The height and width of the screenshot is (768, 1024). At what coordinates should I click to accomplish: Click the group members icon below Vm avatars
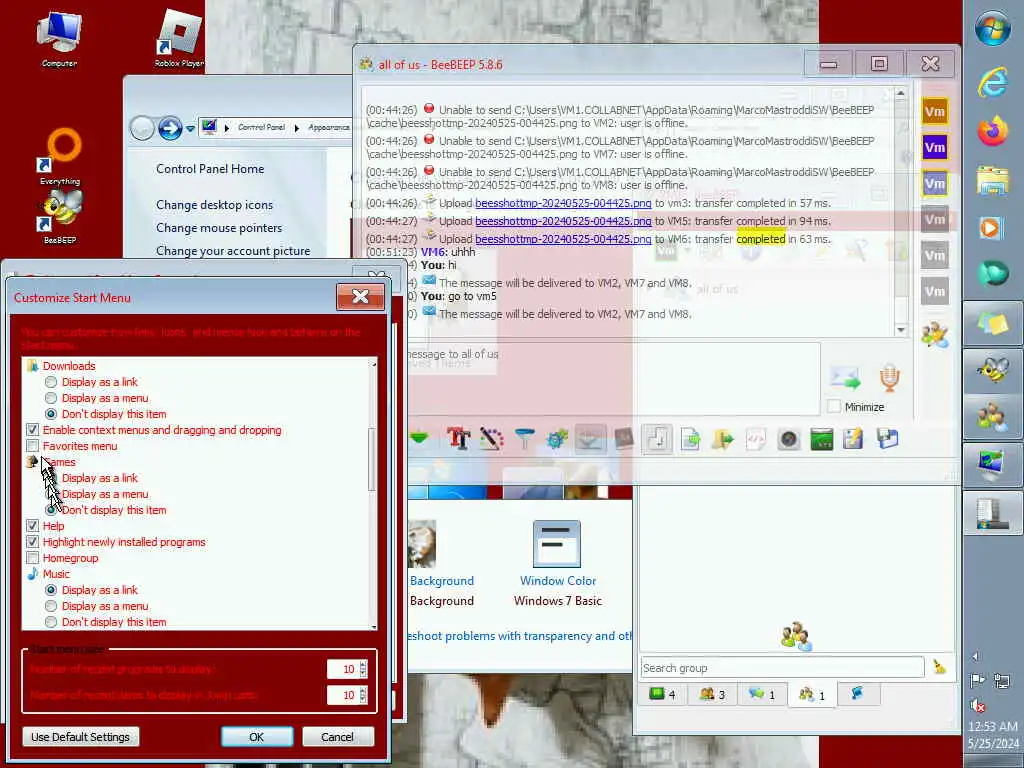click(935, 334)
